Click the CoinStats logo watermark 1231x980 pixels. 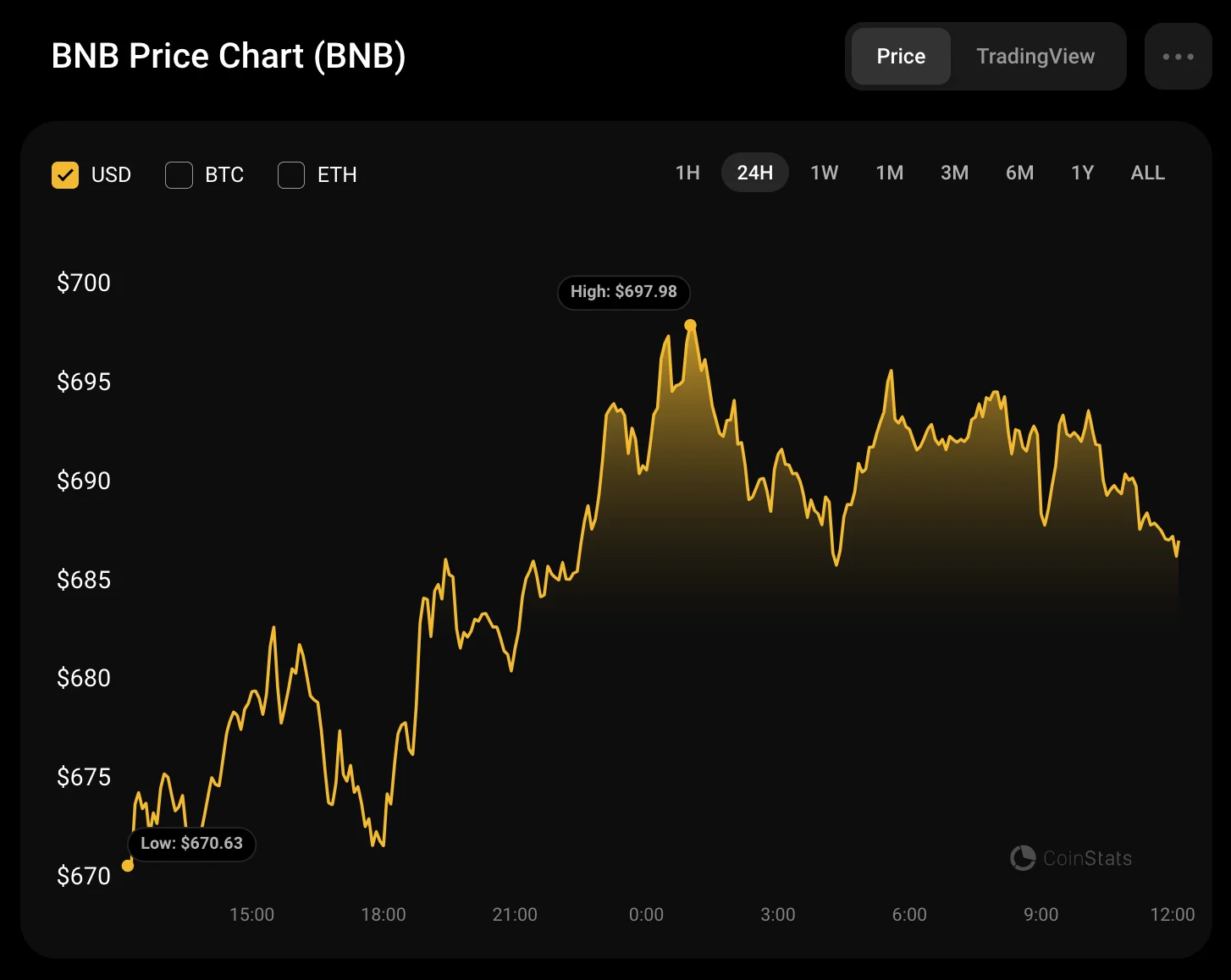point(1071,858)
